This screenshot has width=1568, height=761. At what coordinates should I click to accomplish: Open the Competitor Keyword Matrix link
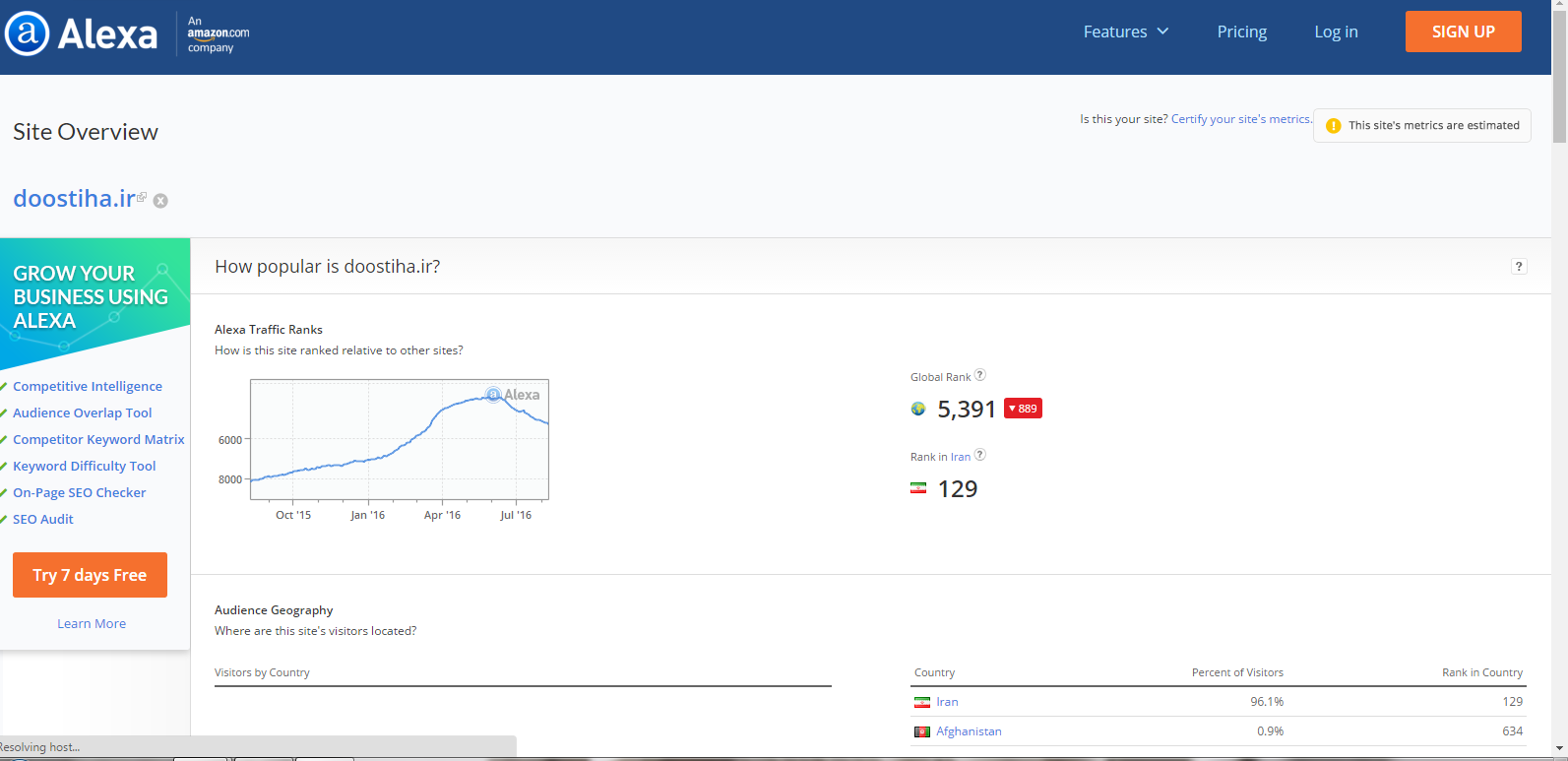click(x=98, y=440)
